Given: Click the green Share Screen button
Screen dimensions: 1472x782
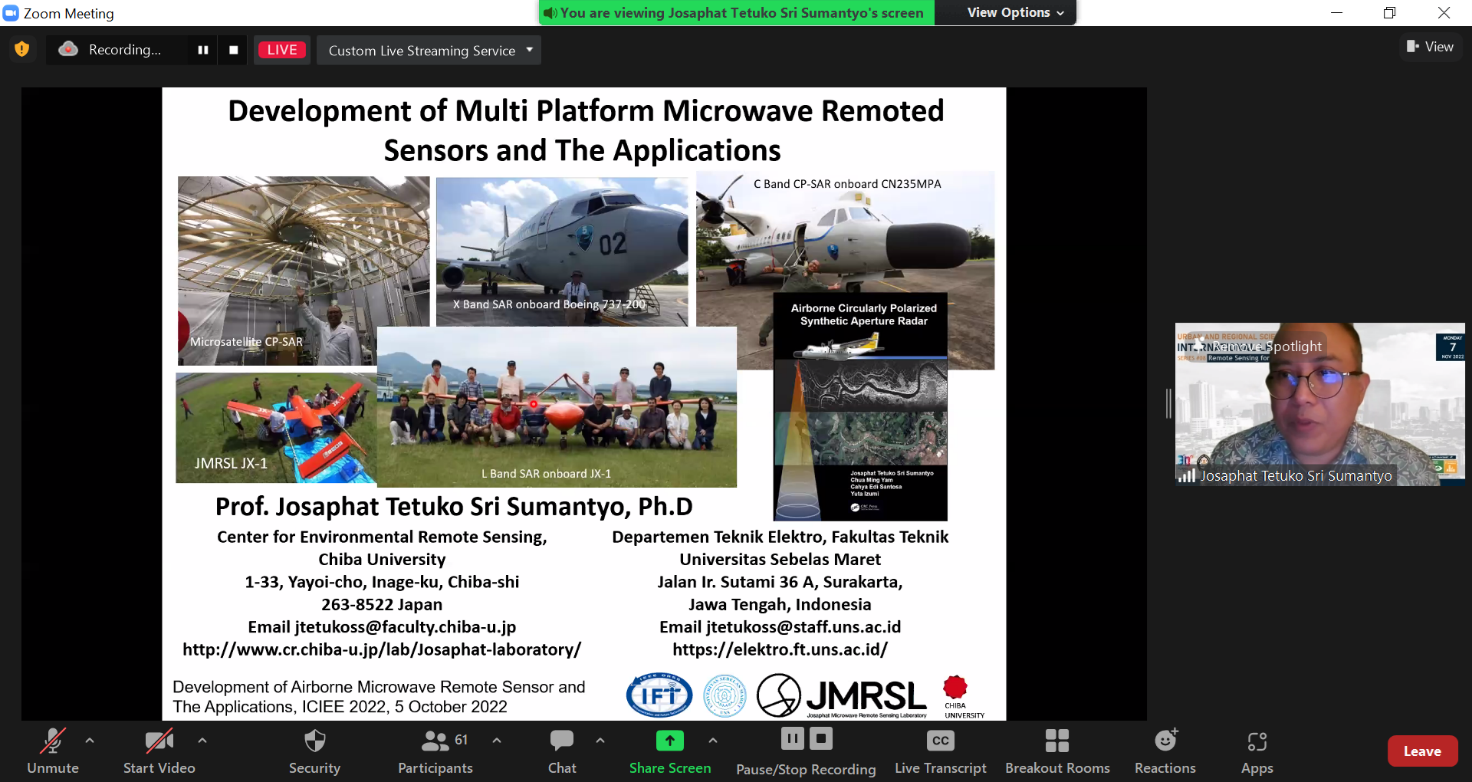Looking at the screenshot, I should pos(669,751).
